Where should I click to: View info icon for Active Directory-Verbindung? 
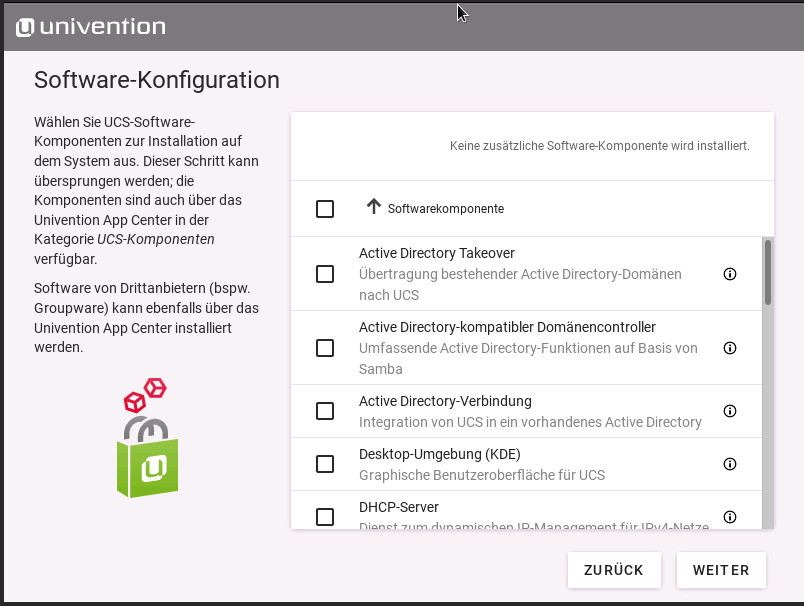click(730, 411)
